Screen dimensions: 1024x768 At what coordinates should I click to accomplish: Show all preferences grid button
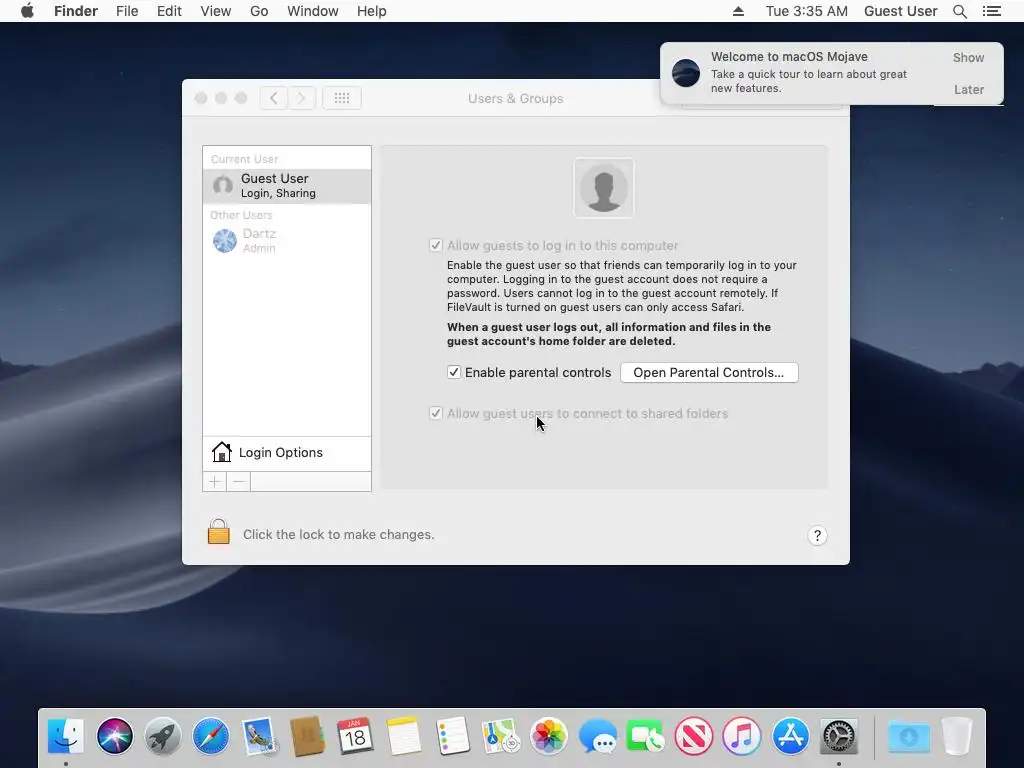coord(342,98)
